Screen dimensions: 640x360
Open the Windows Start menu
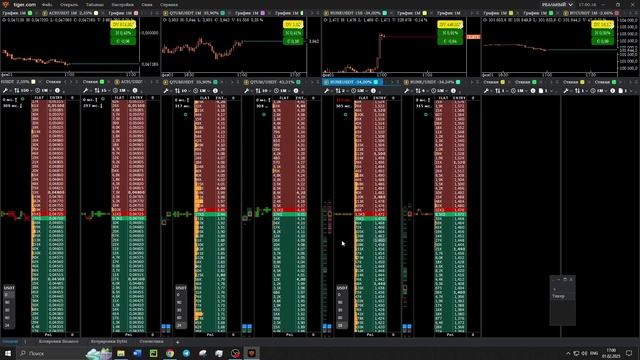pyautogui.click(x=8, y=353)
